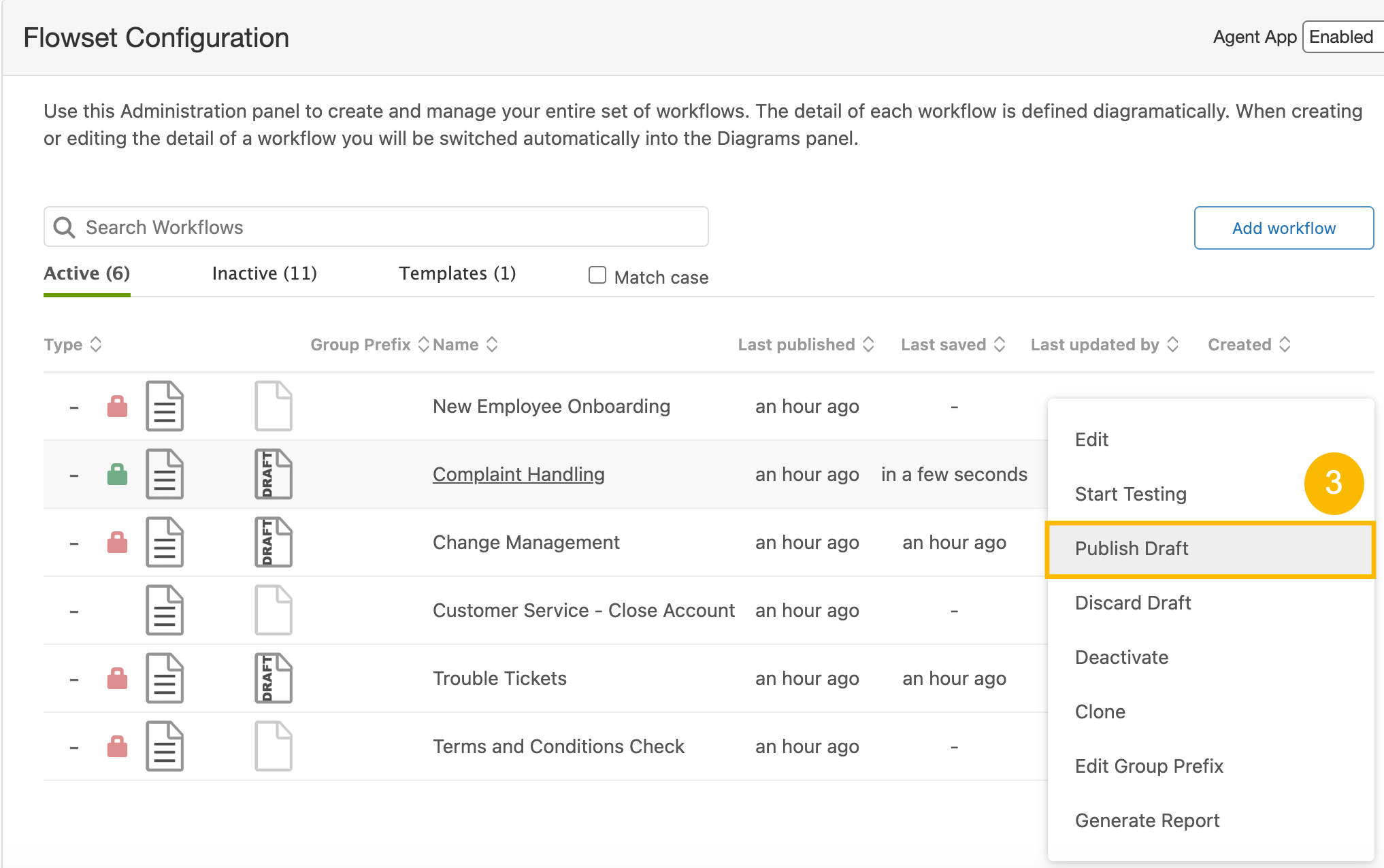
Task: Switch to the Active (6) tab
Action: tap(87, 273)
